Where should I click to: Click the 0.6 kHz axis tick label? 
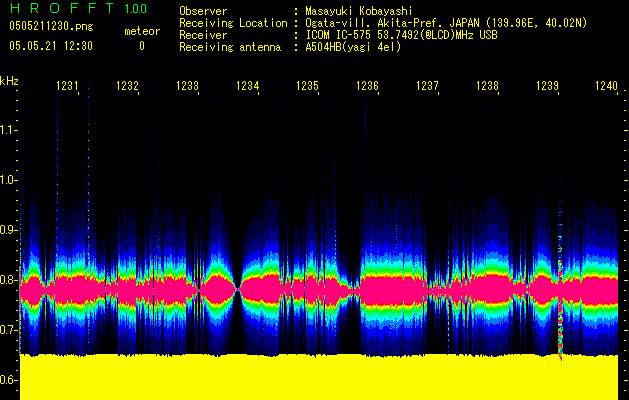(8, 380)
